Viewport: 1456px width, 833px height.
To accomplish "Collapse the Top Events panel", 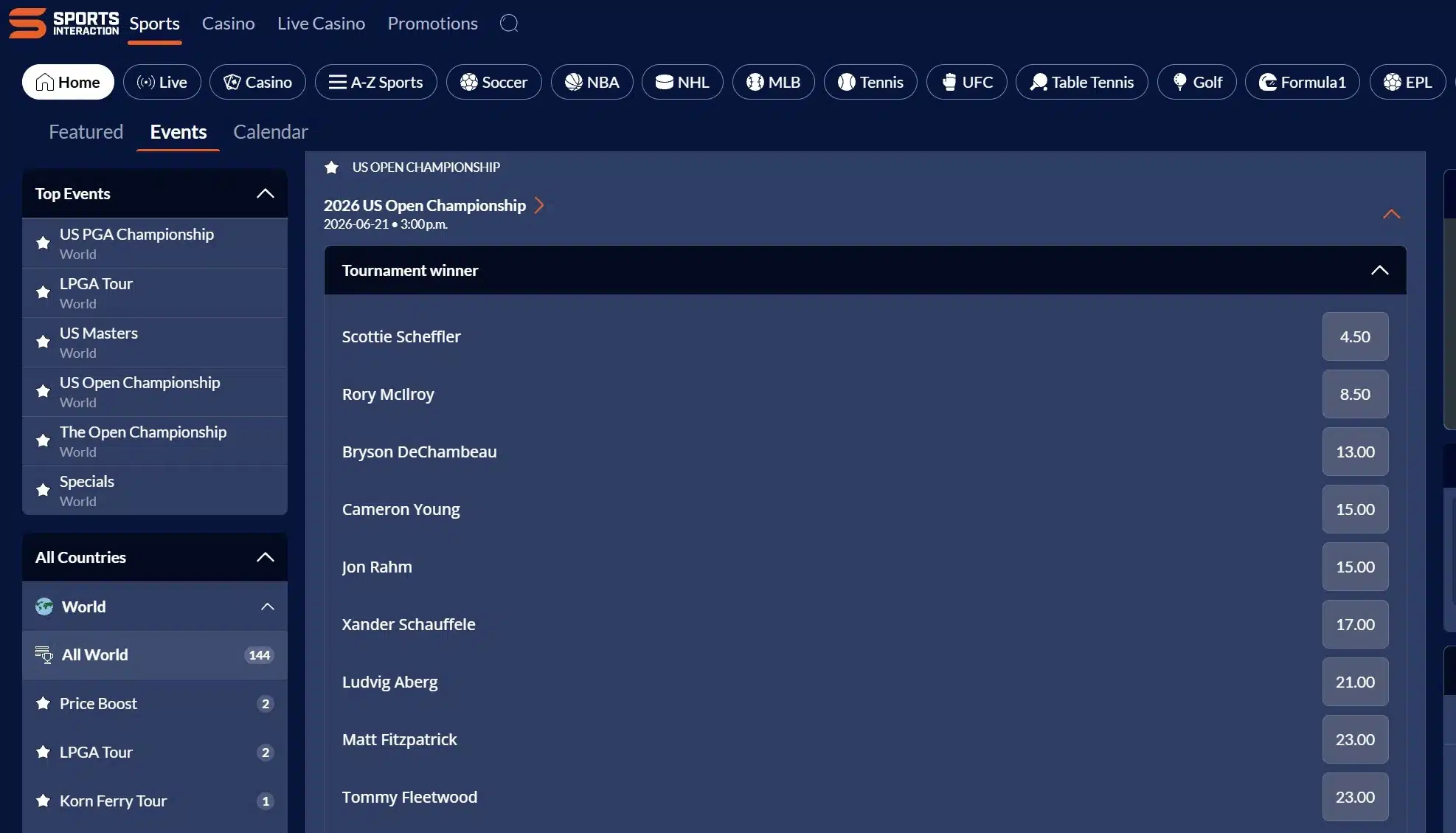I will pyautogui.click(x=265, y=193).
